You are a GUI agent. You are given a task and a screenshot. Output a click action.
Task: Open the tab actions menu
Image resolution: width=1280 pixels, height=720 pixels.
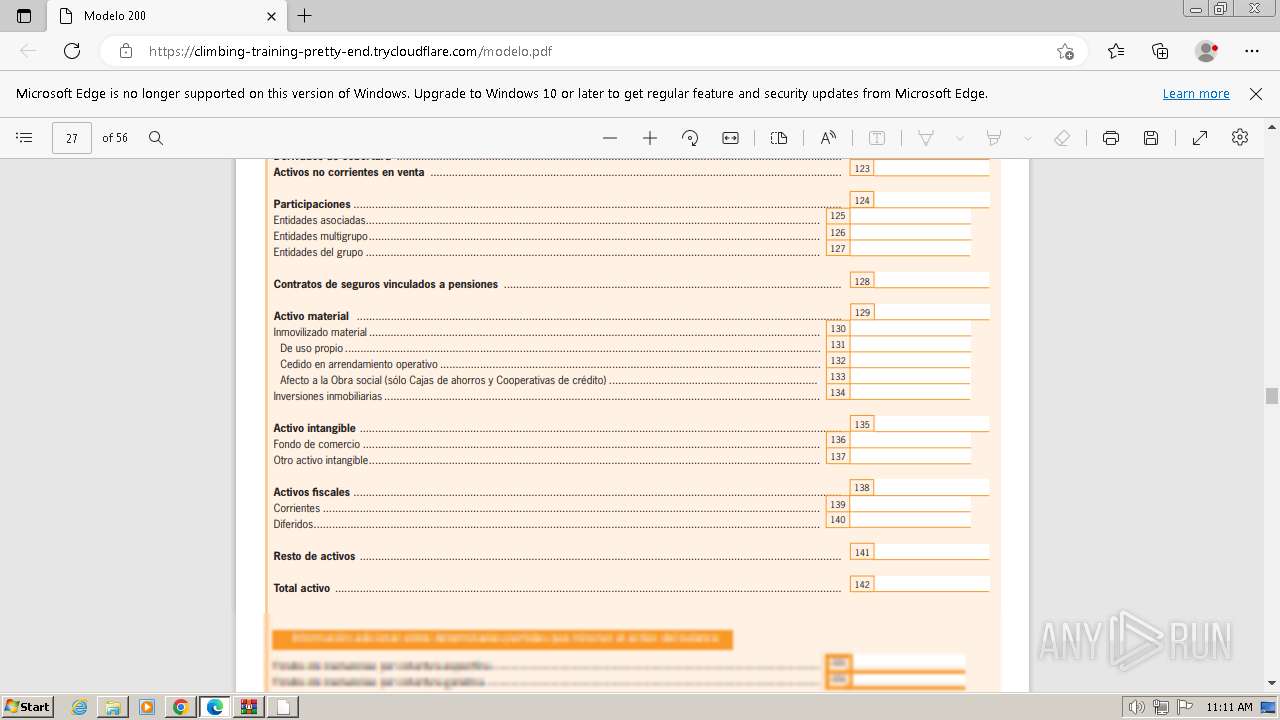24,16
